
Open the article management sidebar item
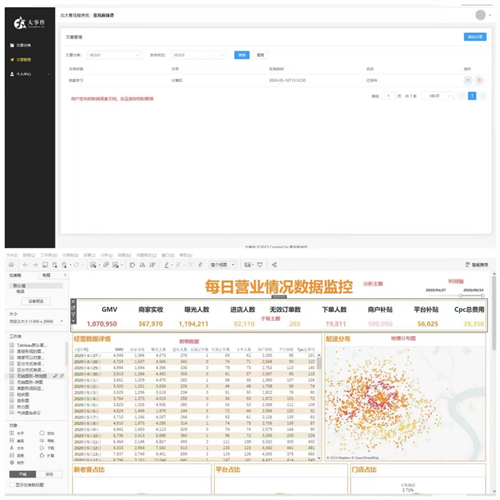[23, 60]
